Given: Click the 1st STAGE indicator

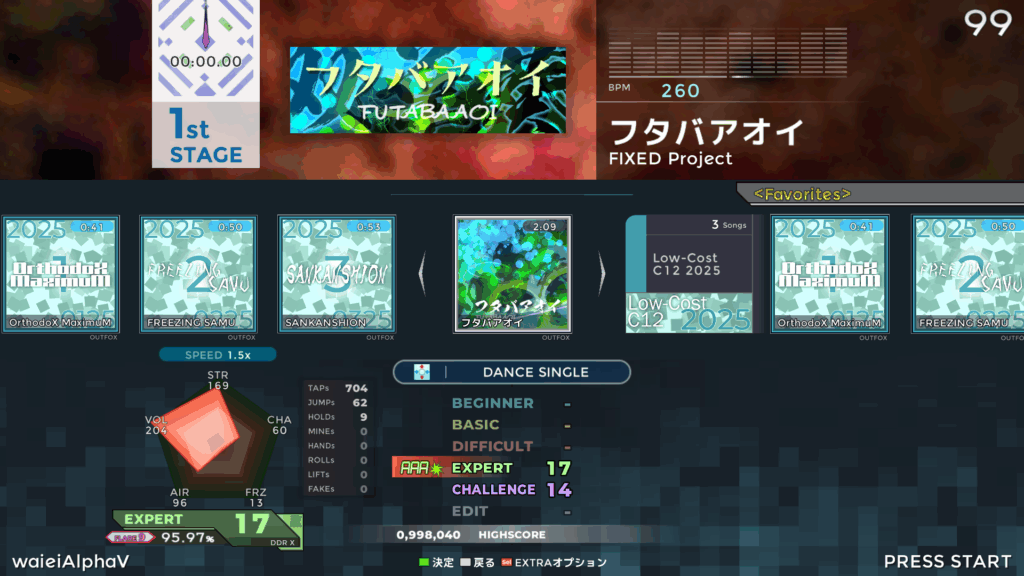Looking at the screenshot, I should click(x=206, y=135).
